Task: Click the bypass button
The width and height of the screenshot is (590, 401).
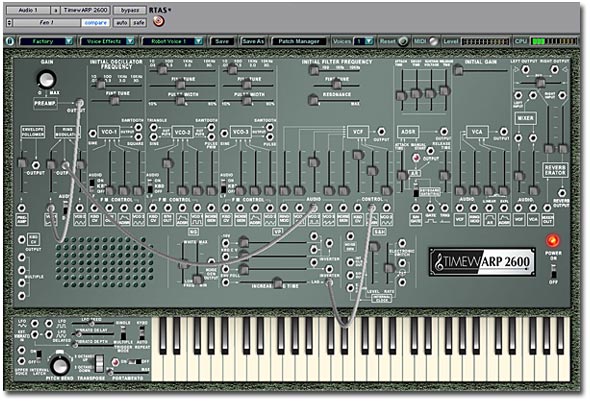Action: [130, 10]
